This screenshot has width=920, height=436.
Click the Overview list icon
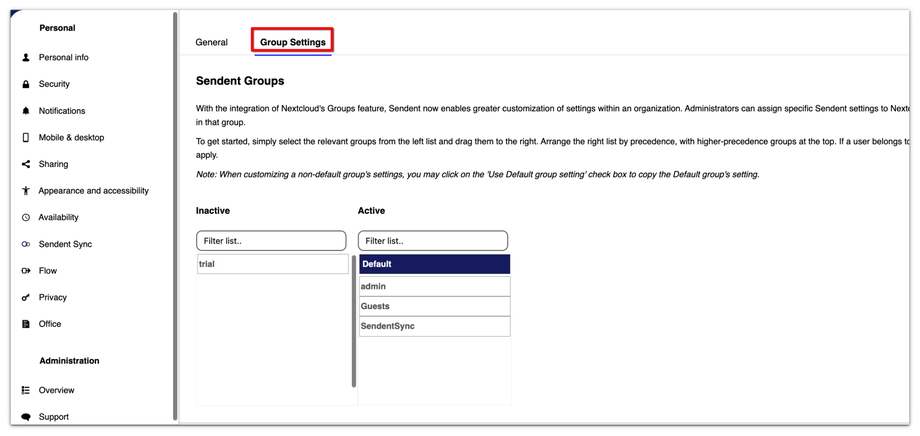(26, 391)
